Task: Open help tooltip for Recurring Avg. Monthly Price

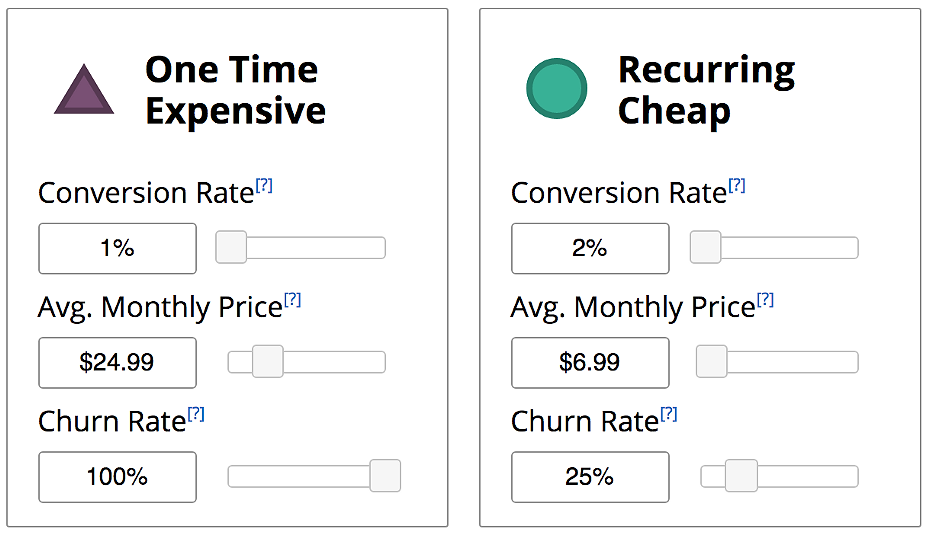Action: pyautogui.click(x=766, y=300)
